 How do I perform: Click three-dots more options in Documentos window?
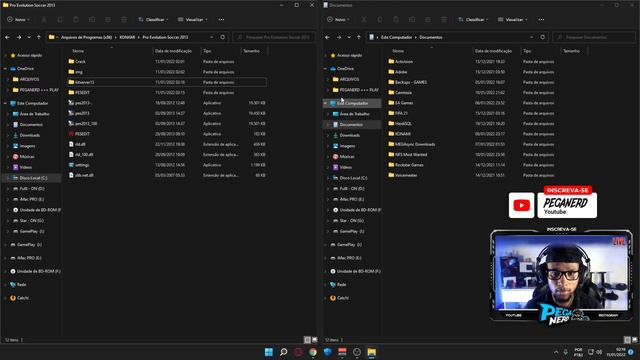pos(541,20)
